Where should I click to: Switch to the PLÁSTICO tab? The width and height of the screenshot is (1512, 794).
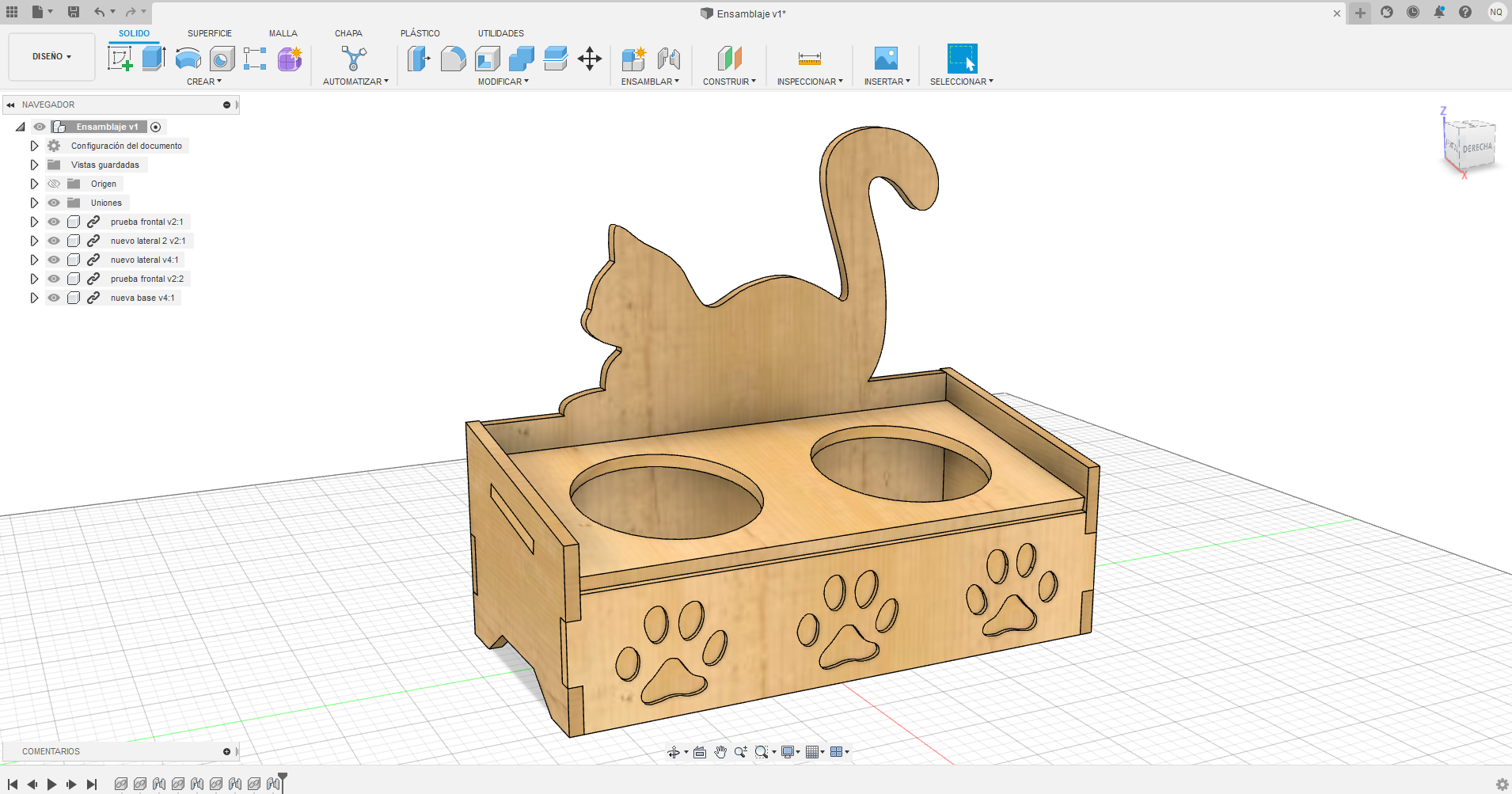tap(420, 33)
